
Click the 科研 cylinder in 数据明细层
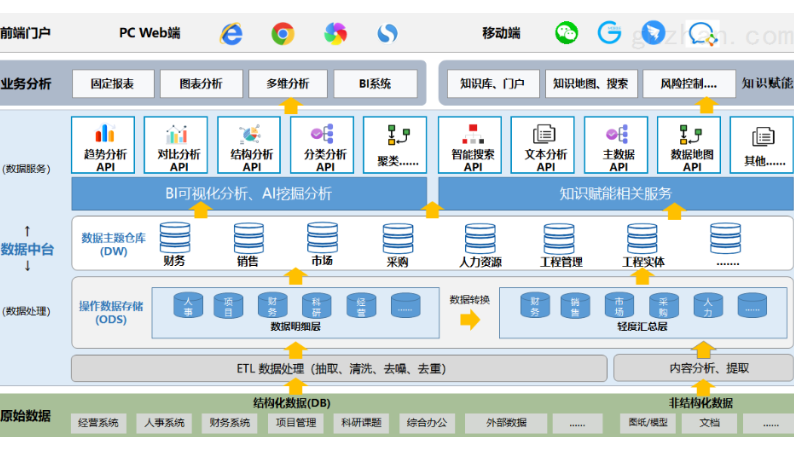[x=316, y=305]
